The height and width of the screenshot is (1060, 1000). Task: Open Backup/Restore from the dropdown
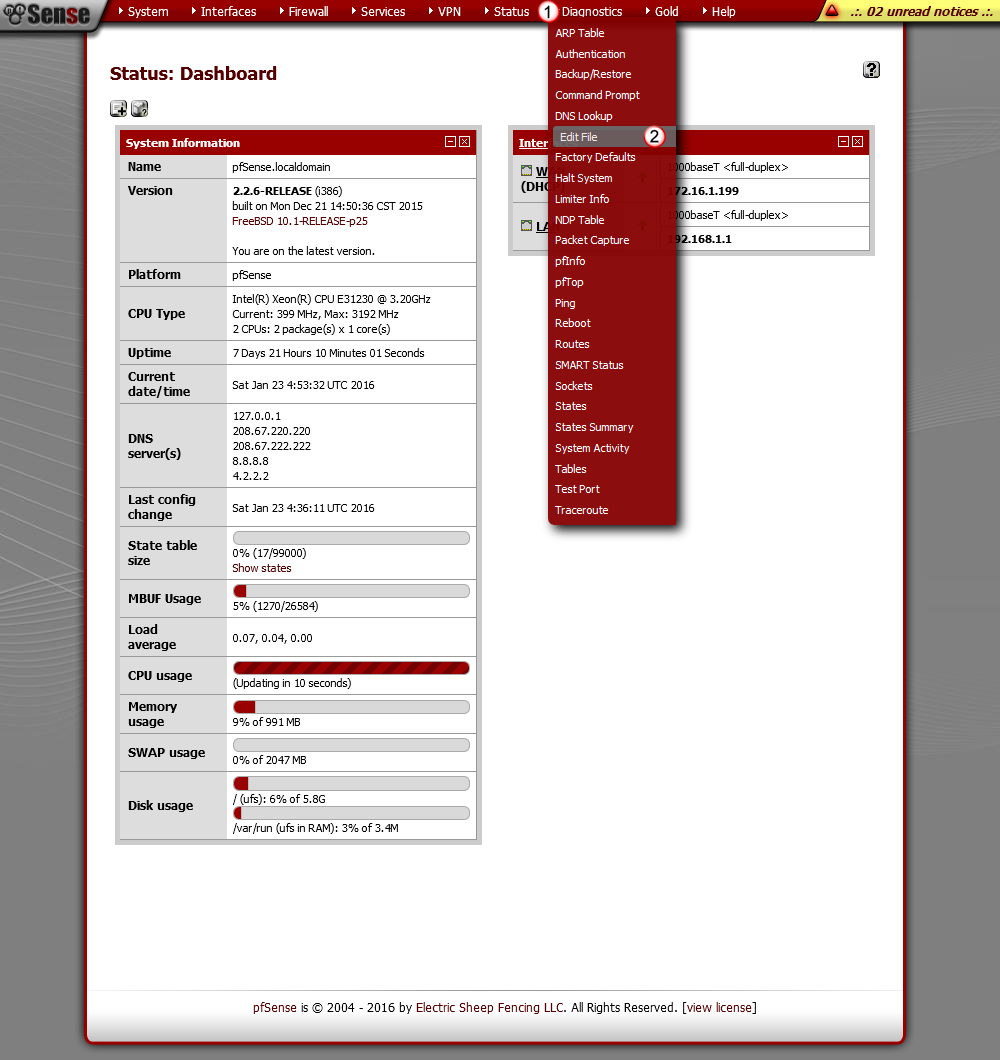pyautogui.click(x=593, y=74)
